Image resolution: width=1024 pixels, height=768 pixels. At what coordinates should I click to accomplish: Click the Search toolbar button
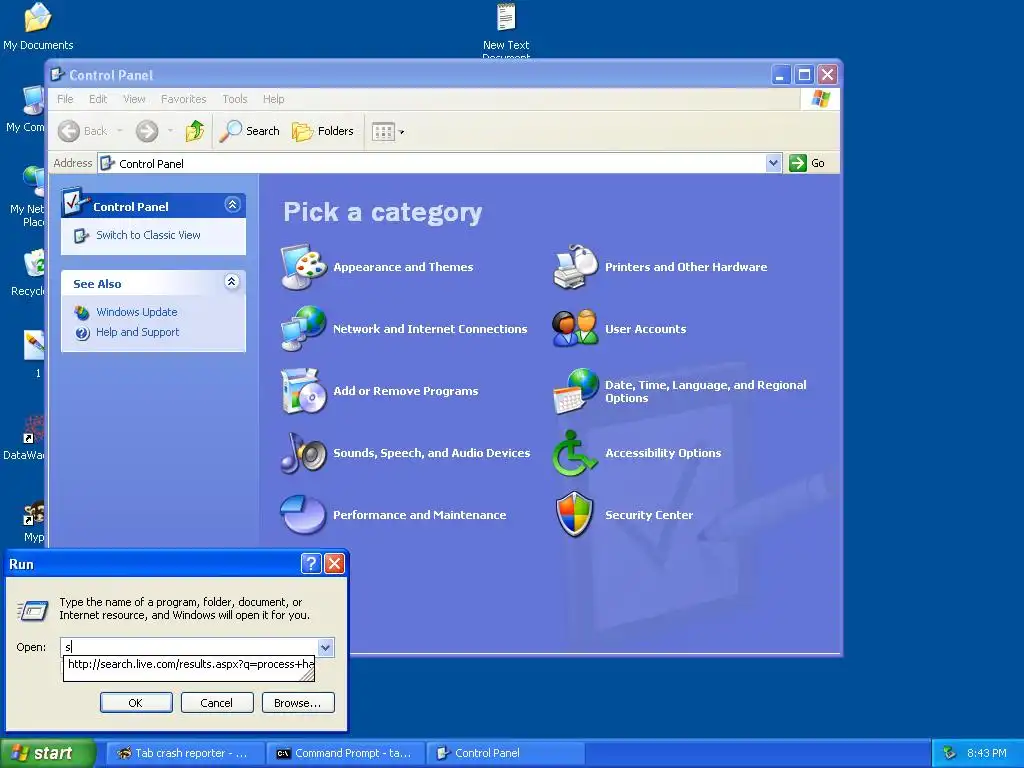click(249, 131)
